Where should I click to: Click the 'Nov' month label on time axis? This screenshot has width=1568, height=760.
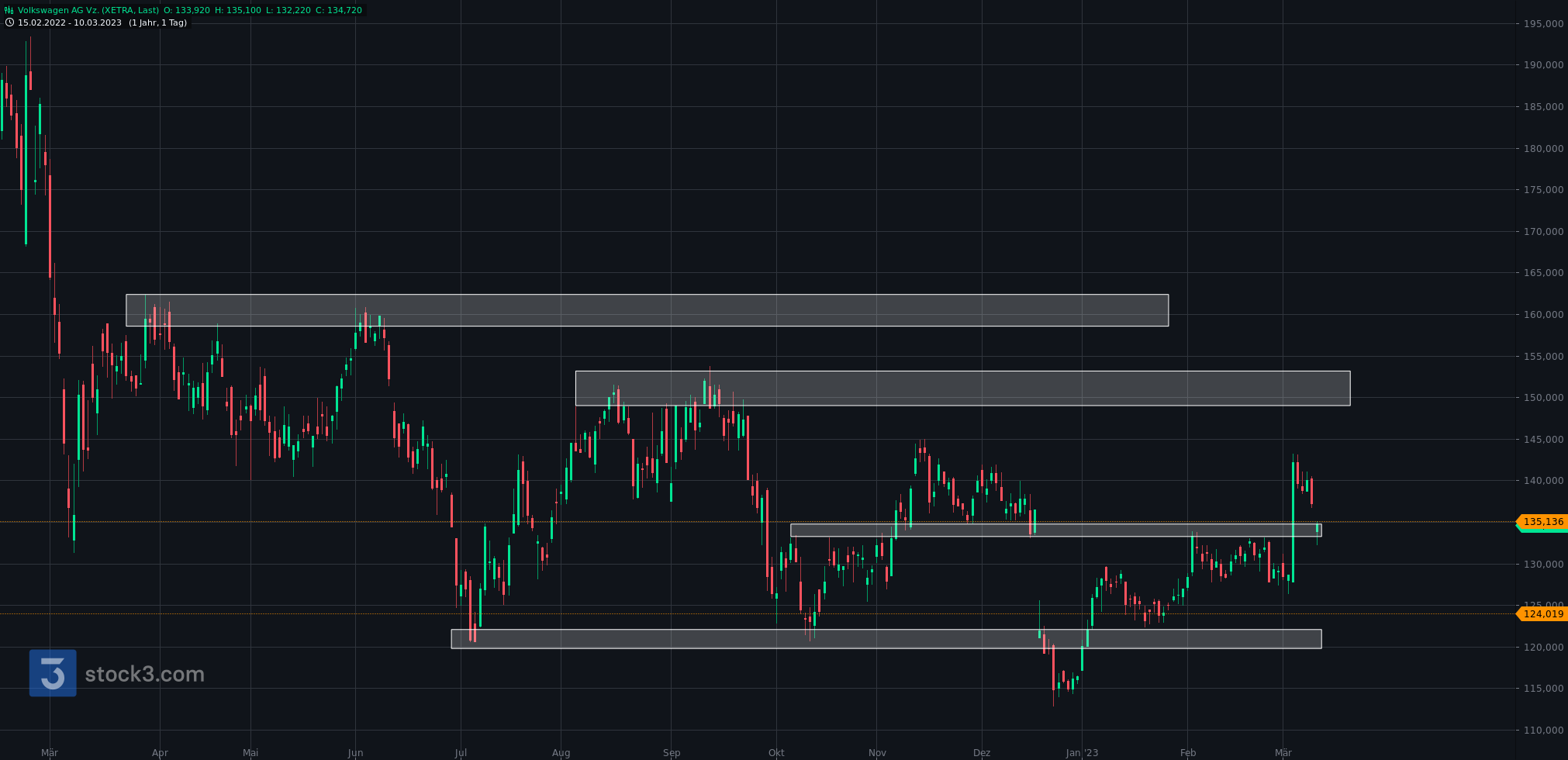point(877,753)
